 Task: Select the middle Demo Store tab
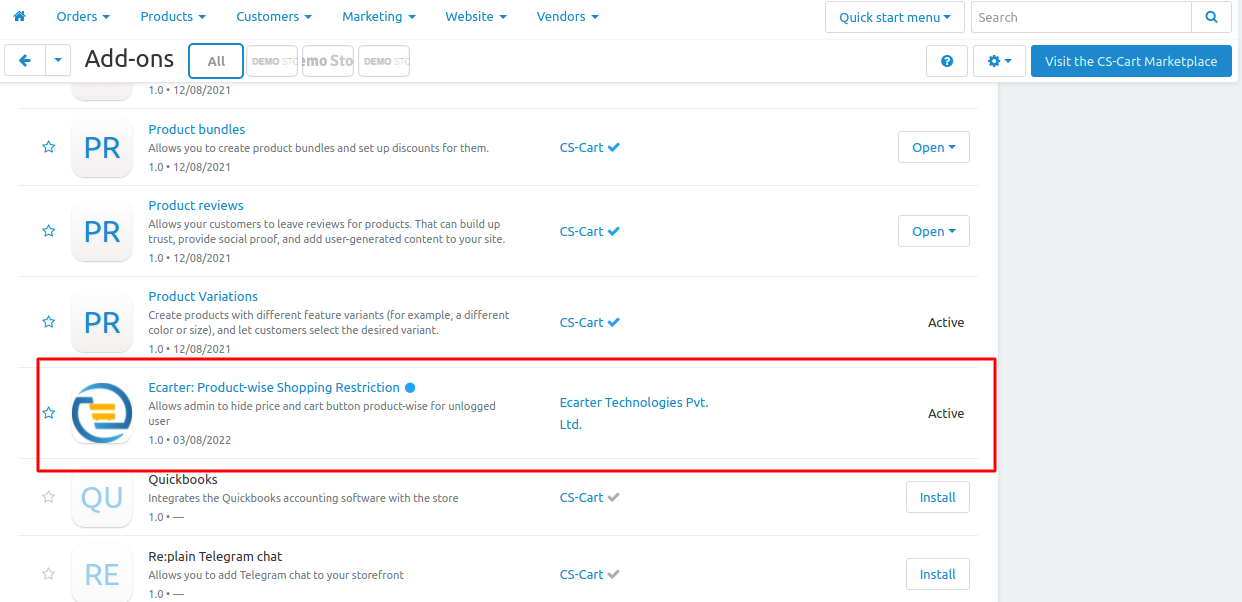[x=328, y=61]
